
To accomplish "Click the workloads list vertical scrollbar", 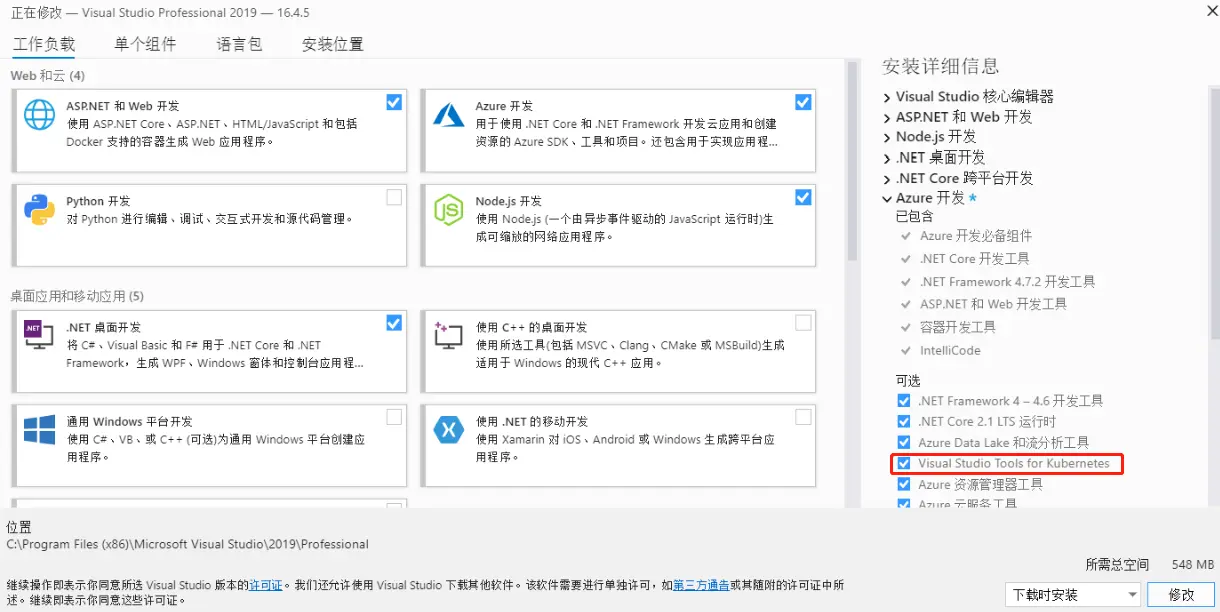I will point(852,160).
